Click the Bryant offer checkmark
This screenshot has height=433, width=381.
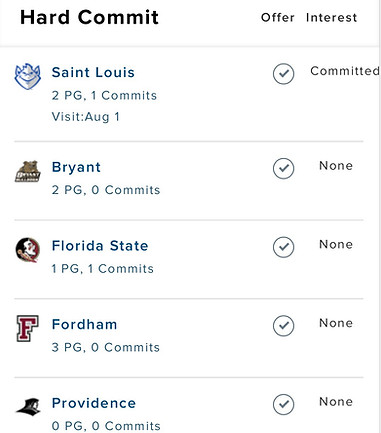pos(283,168)
